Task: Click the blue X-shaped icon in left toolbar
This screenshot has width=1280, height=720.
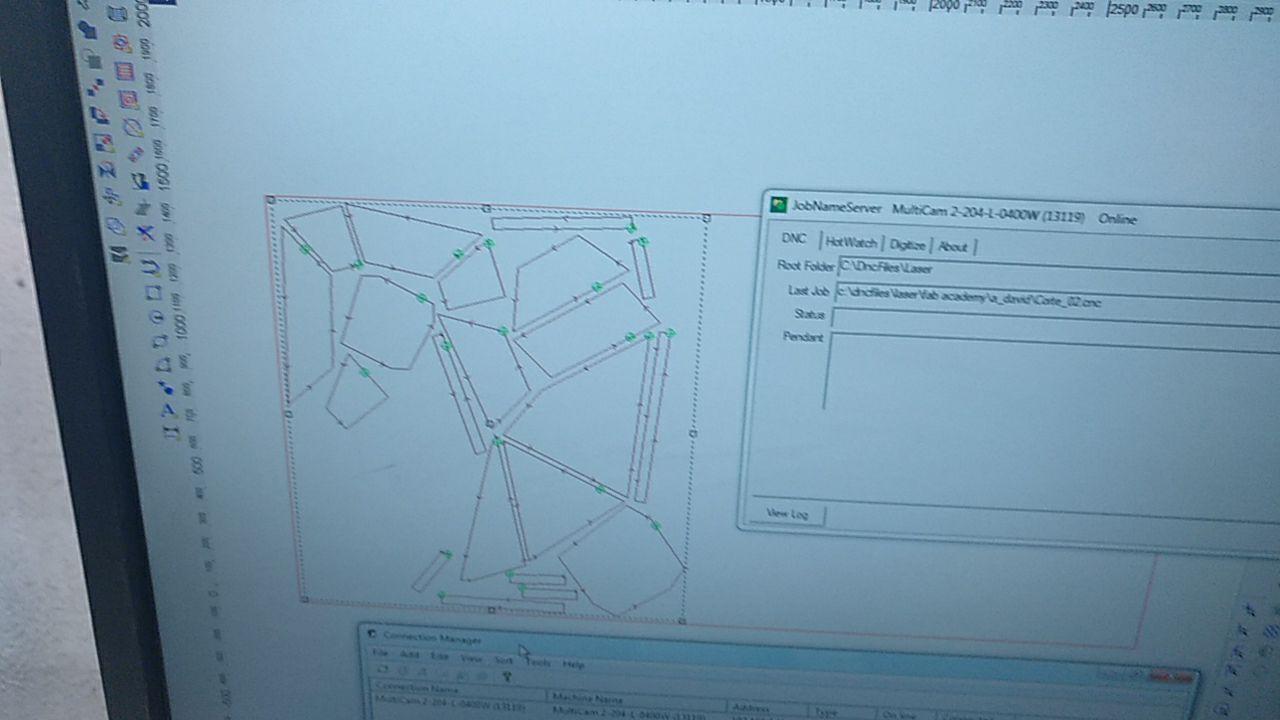Action: [147, 233]
